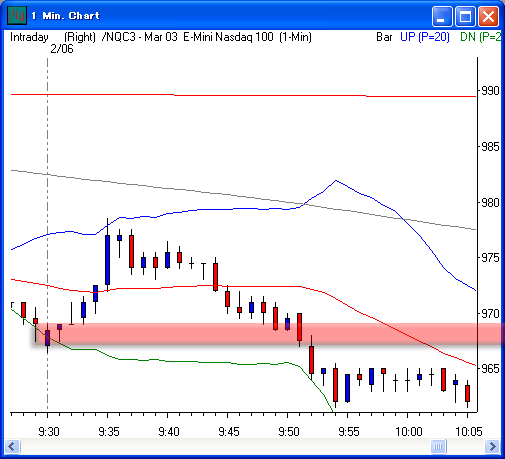Click the chart icon in the title bar
The width and height of the screenshot is (505, 459).
(17, 15)
